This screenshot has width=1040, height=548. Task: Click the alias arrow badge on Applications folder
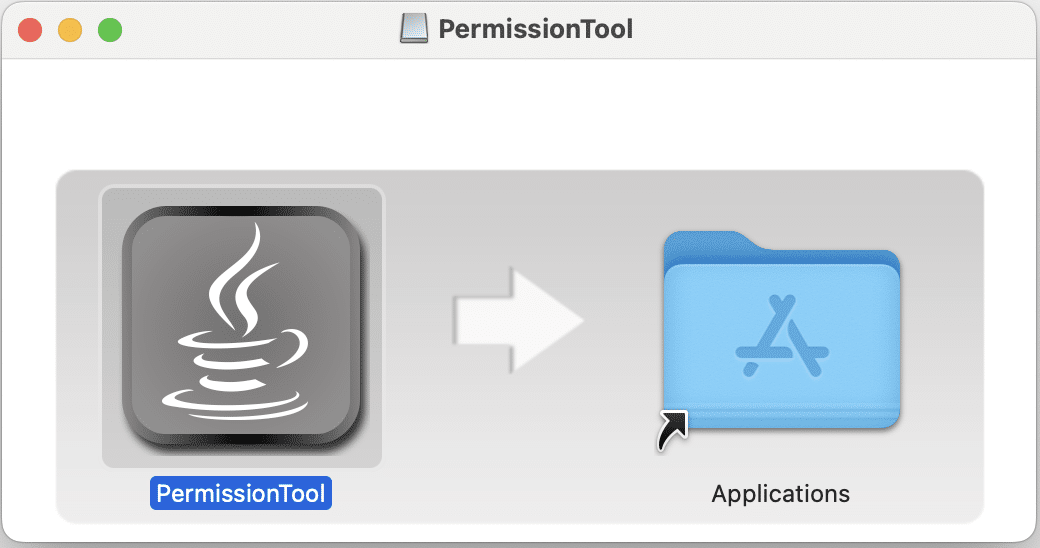(x=672, y=430)
